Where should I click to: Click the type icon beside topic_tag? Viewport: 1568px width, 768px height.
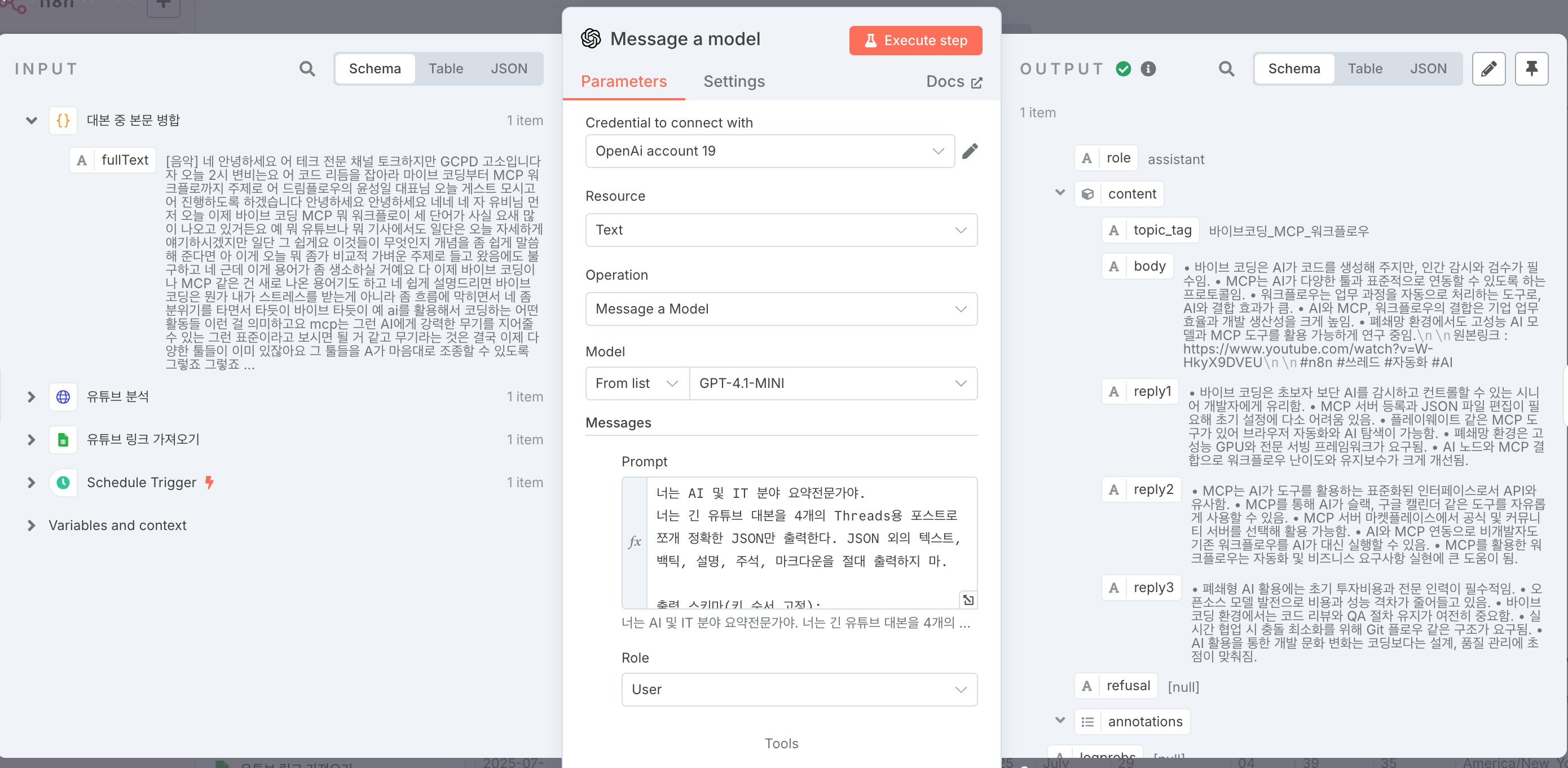tap(1113, 230)
